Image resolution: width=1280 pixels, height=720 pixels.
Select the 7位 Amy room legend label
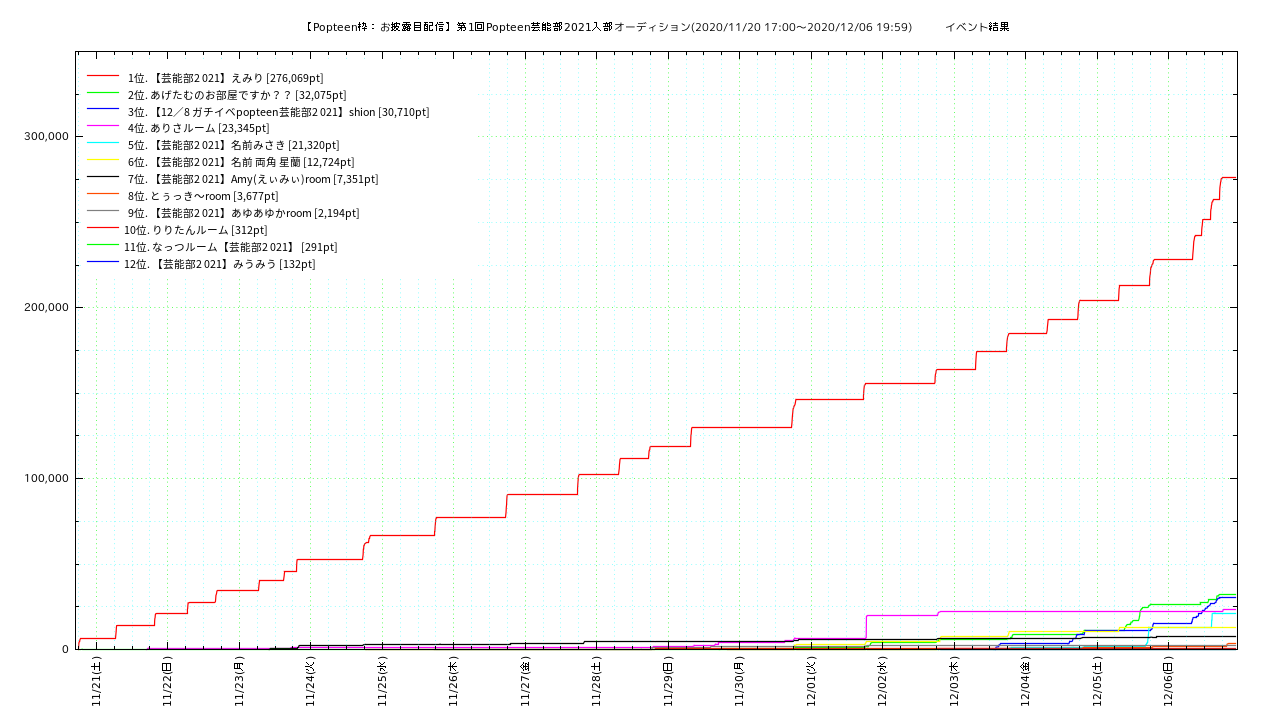[252, 179]
